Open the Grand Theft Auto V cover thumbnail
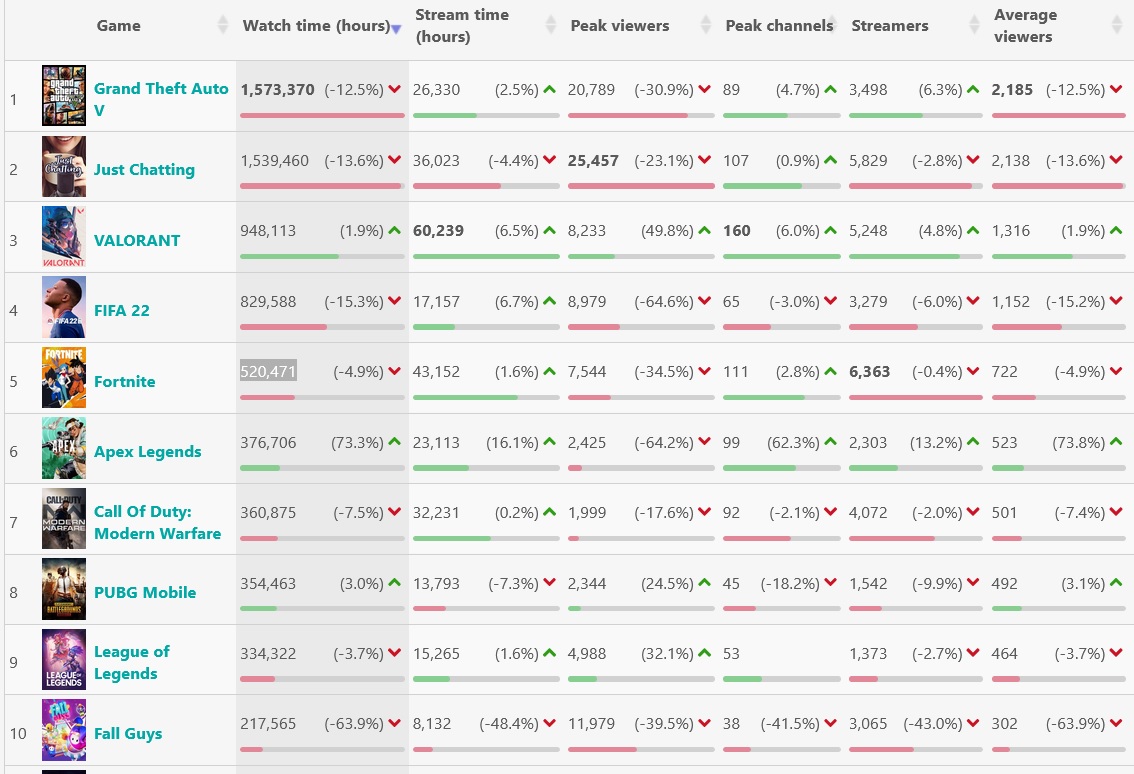The image size is (1134, 774). (x=64, y=95)
